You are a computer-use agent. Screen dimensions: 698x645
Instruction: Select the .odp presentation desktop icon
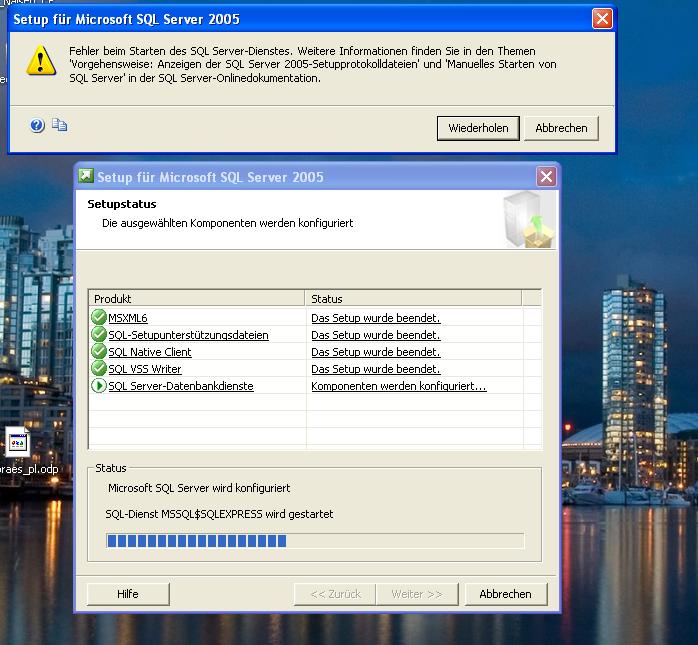pos(18,442)
